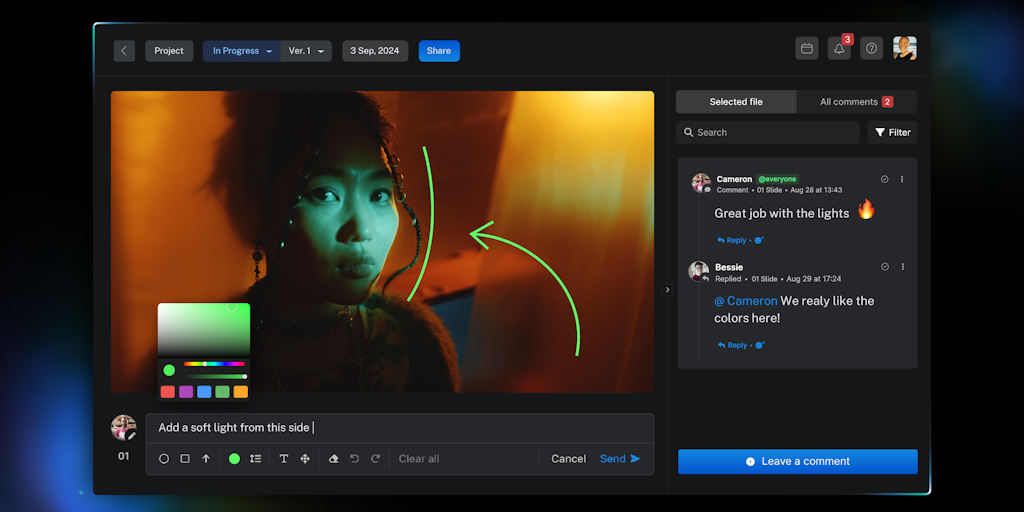Mark Bessie's reply as resolved
Image resolution: width=1024 pixels, height=512 pixels.
coord(884,267)
